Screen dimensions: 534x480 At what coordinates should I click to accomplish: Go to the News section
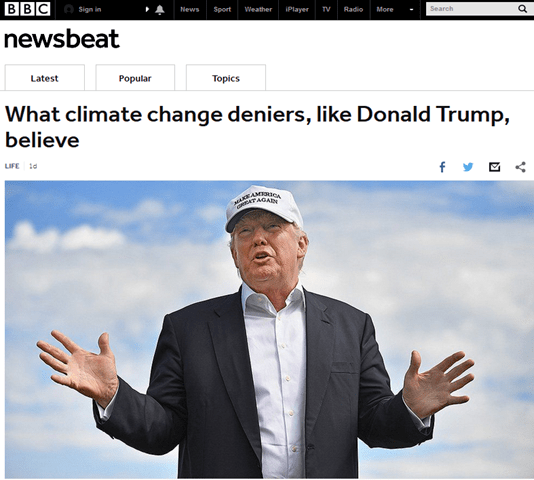(x=190, y=10)
